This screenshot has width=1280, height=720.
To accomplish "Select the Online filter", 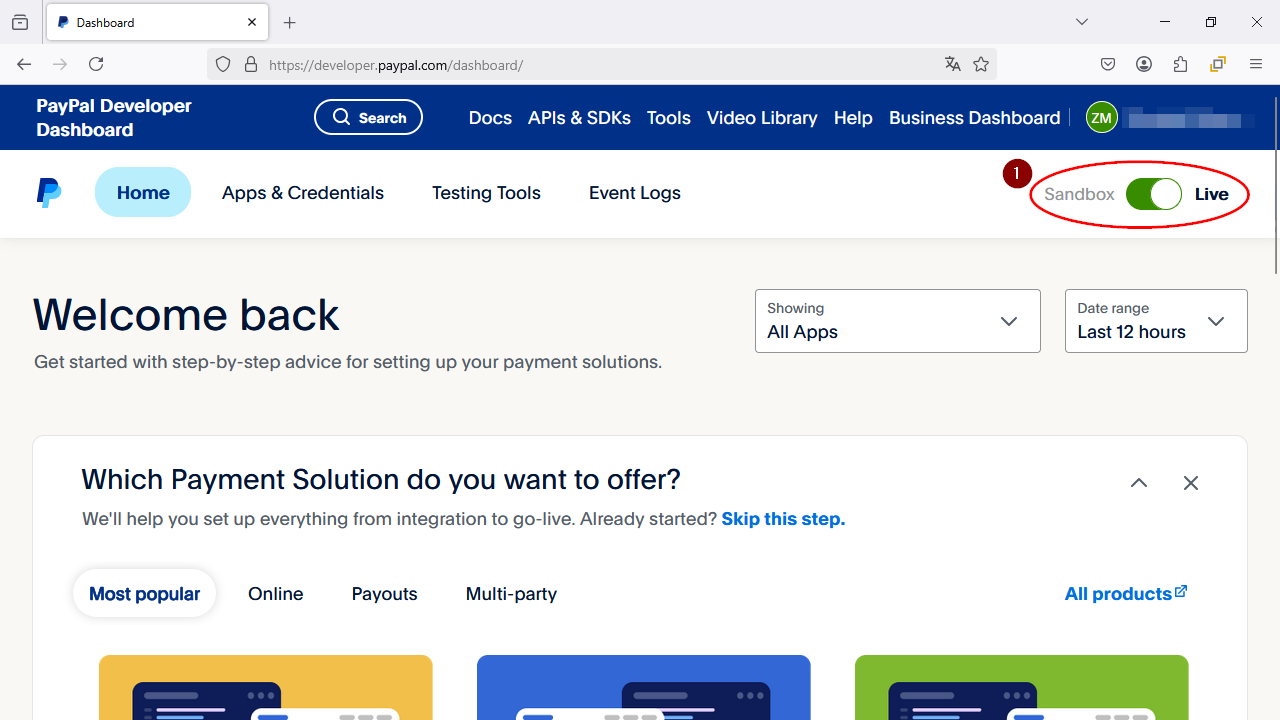I will [x=276, y=594].
